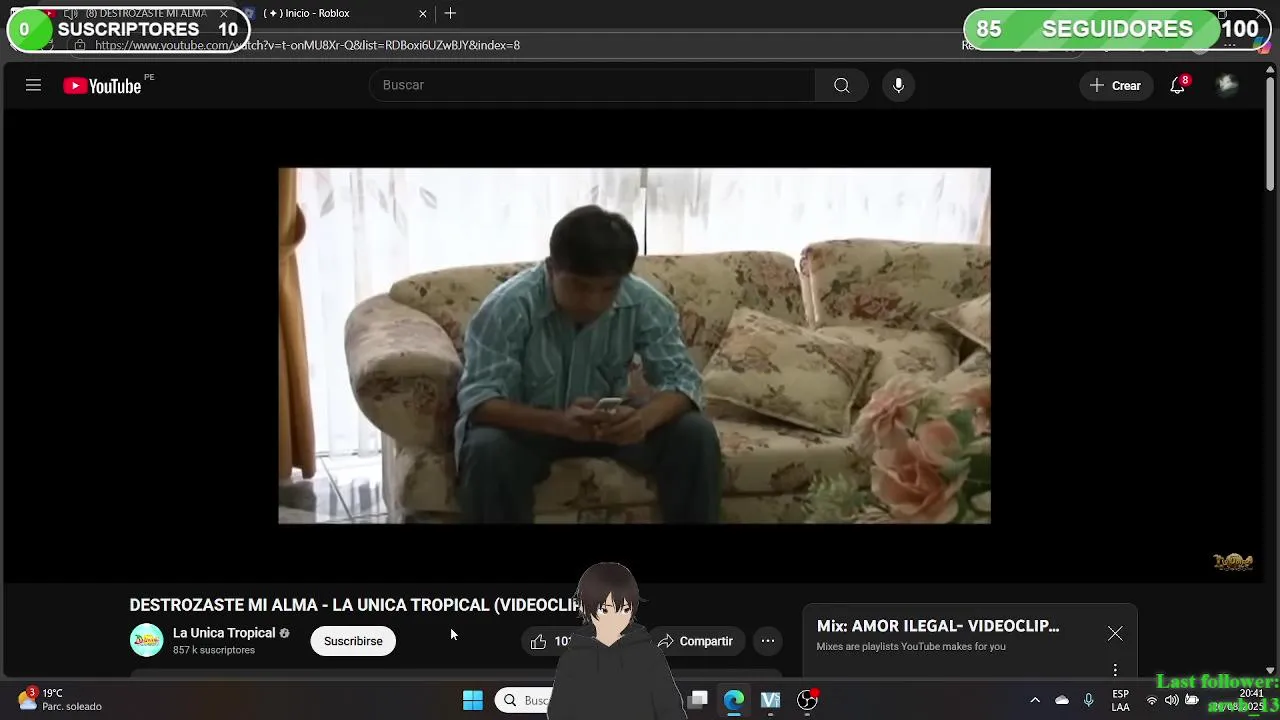Open the La Unica Tropical channel name
Viewport: 1280px width, 720px height.
point(224,633)
